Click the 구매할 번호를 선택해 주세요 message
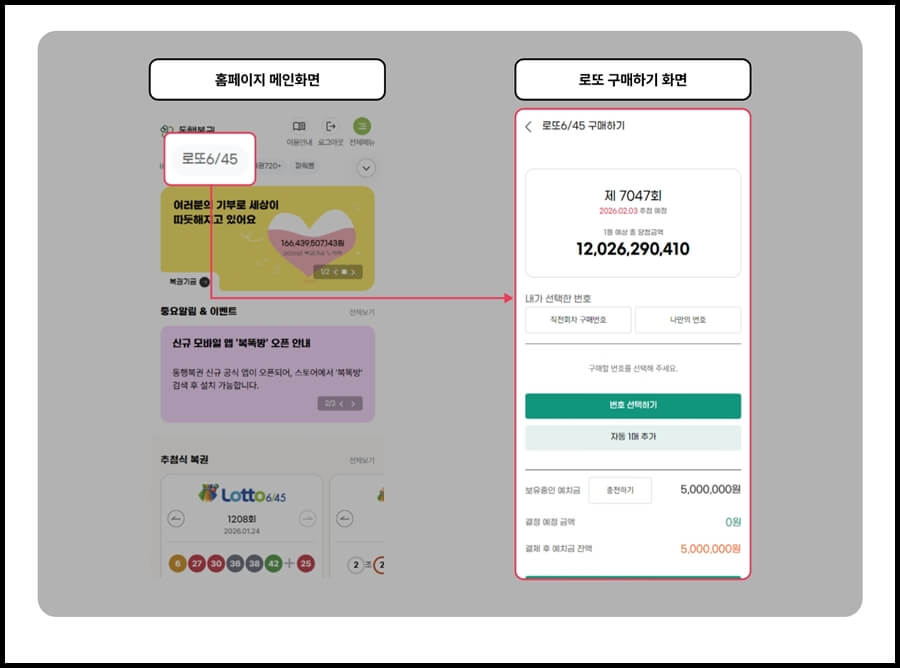900x668 pixels. point(633,368)
